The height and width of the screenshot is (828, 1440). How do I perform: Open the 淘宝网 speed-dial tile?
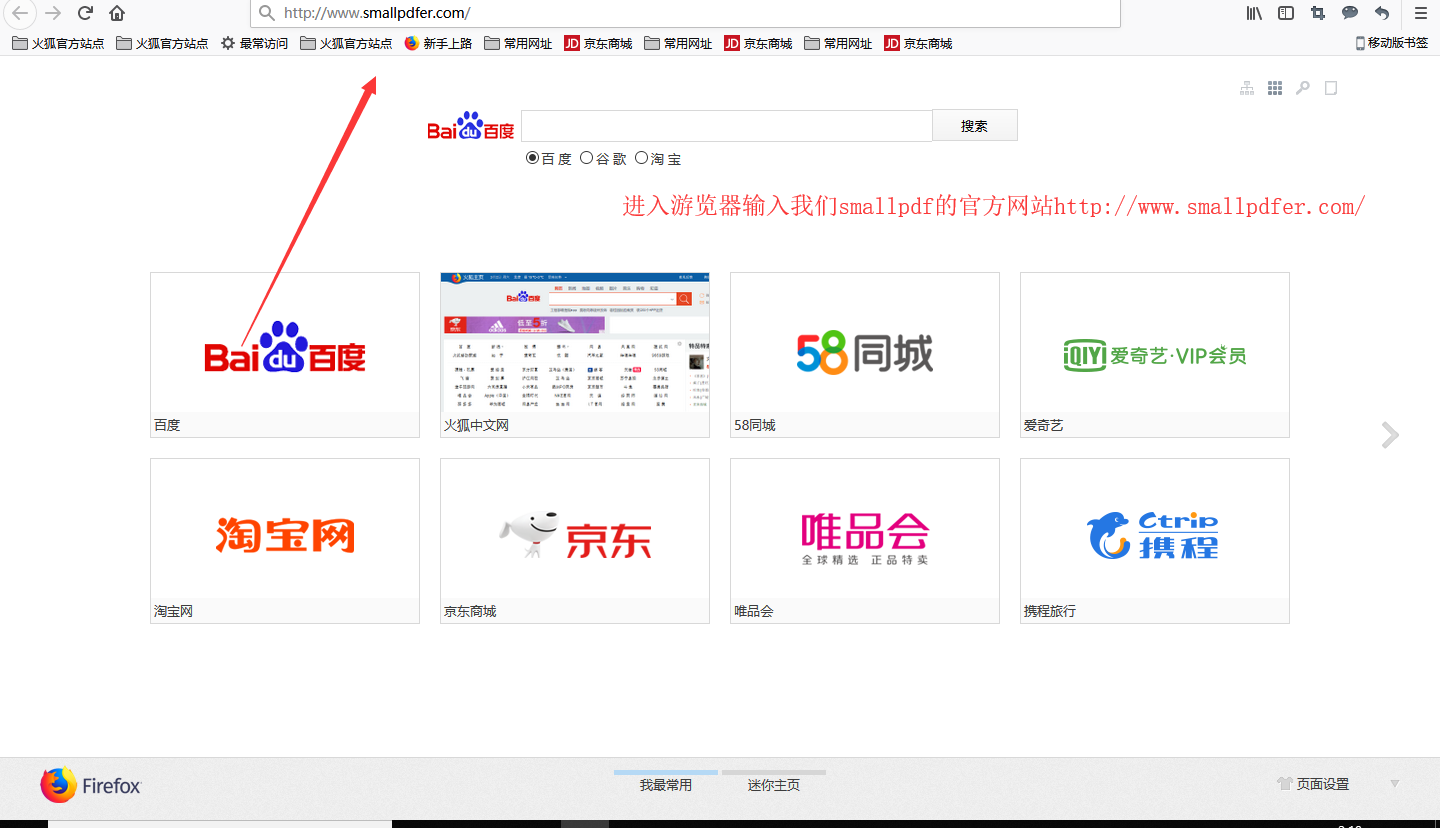(285, 541)
